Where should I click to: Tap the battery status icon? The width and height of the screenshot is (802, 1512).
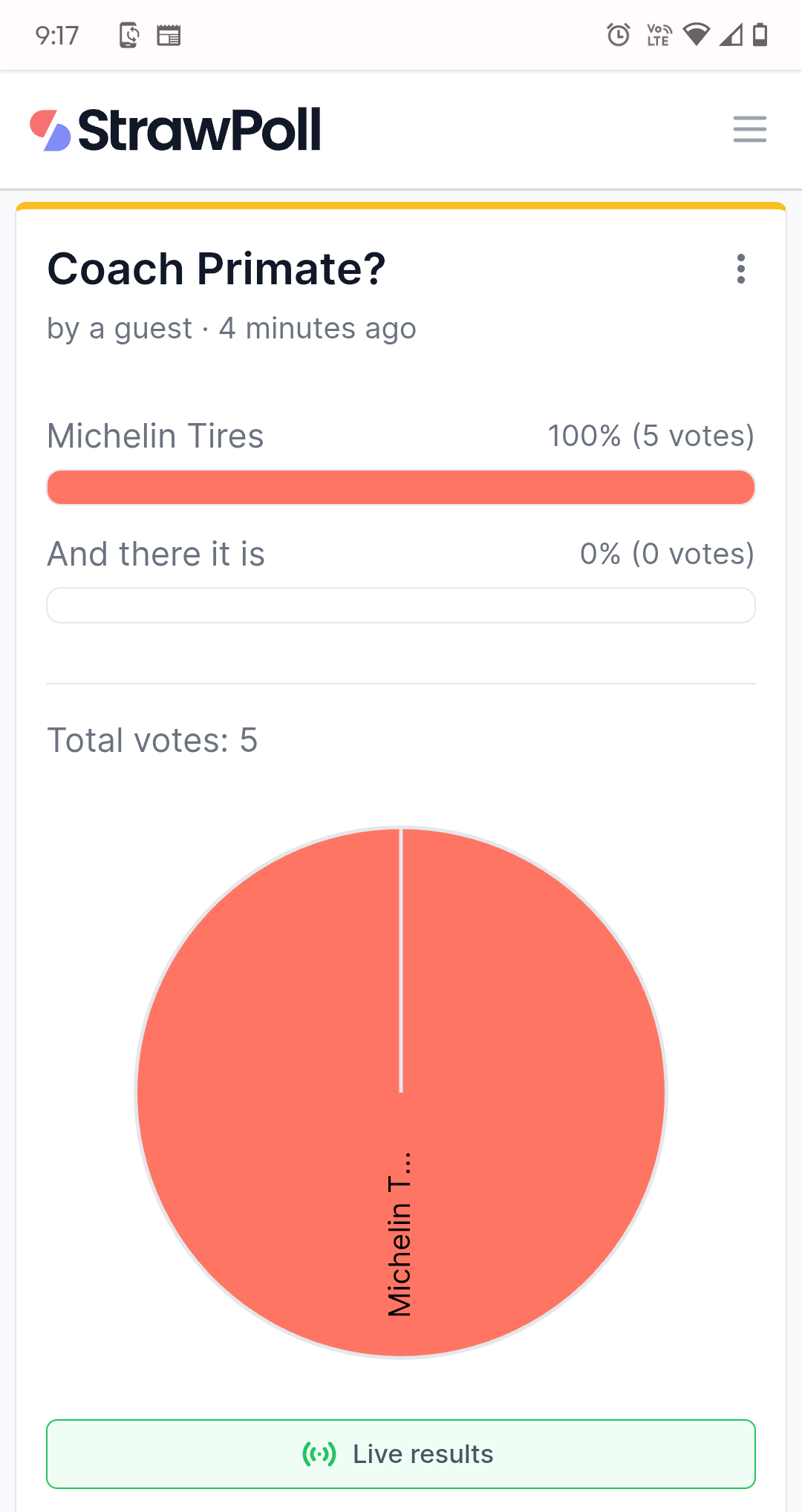760,35
